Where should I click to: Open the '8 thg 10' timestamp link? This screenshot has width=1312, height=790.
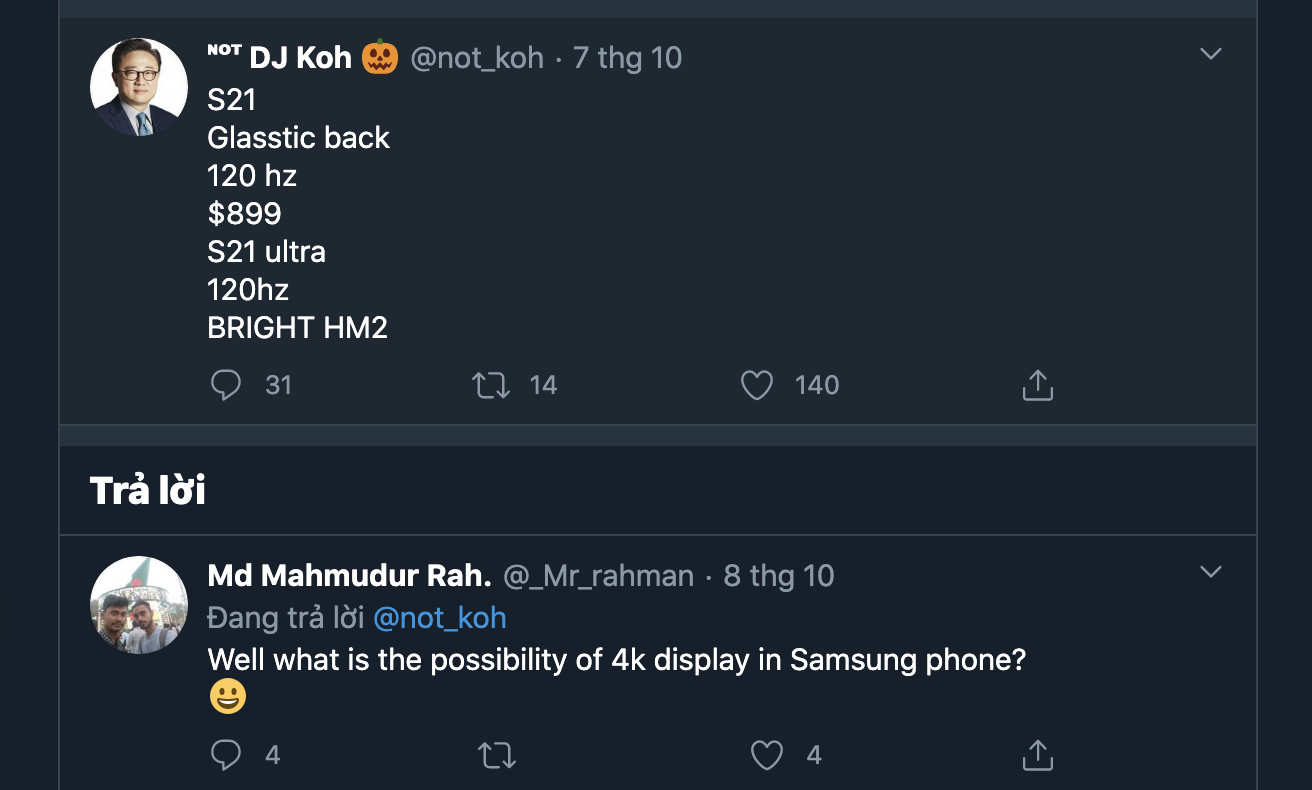[x=778, y=576]
